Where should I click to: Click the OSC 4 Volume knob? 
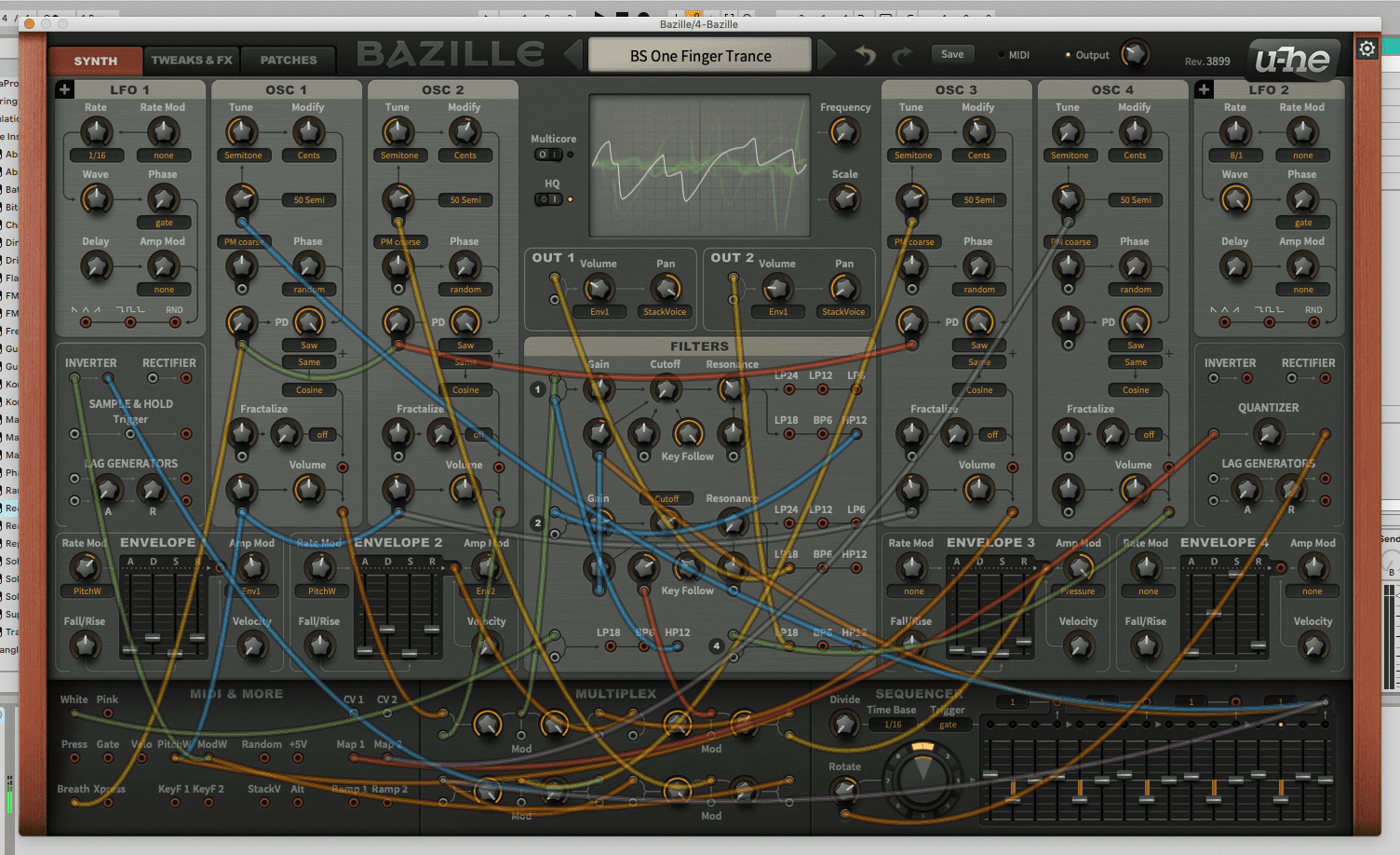coord(1135,489)
